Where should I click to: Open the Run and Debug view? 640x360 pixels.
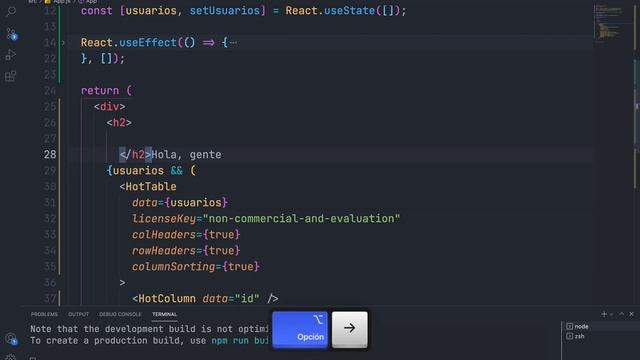pyautogui.click(x=11, y=55)
